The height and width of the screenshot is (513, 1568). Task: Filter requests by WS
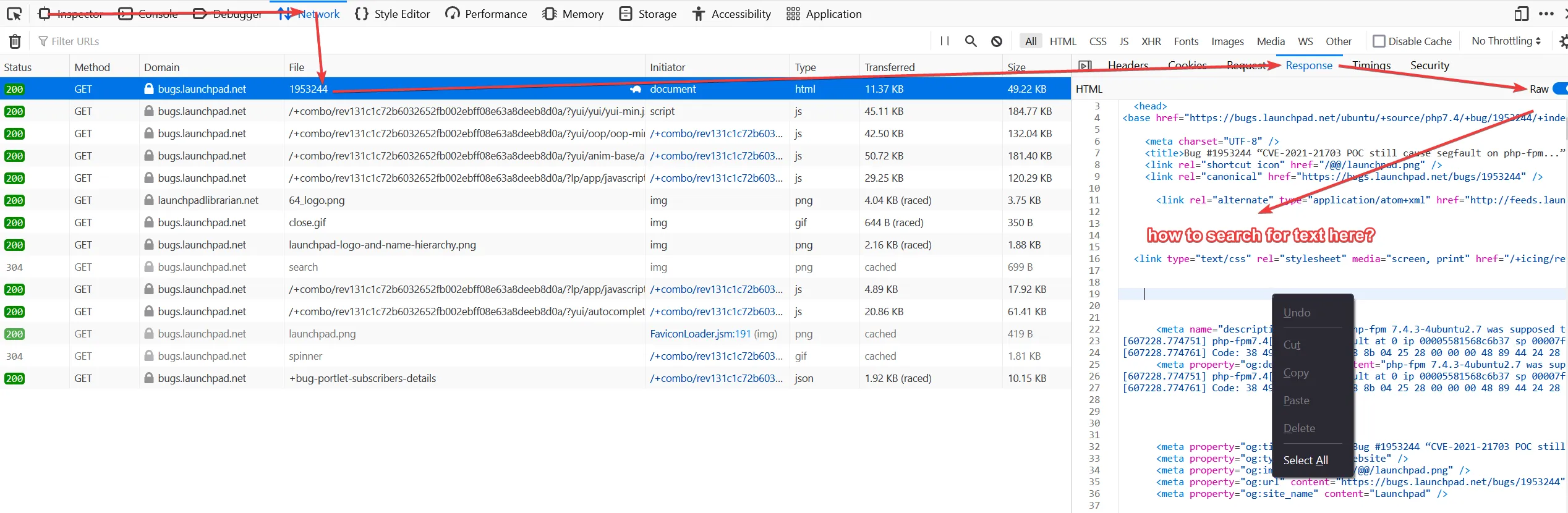click(x=1305, y=41)
